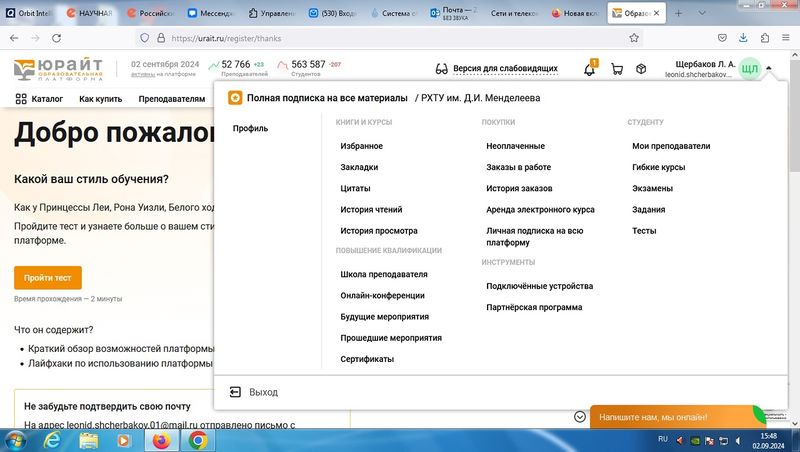Viewport: 800px width, 452px height.
Task: Open File Explorer from the taskbar
Action: tap(88, 440)
